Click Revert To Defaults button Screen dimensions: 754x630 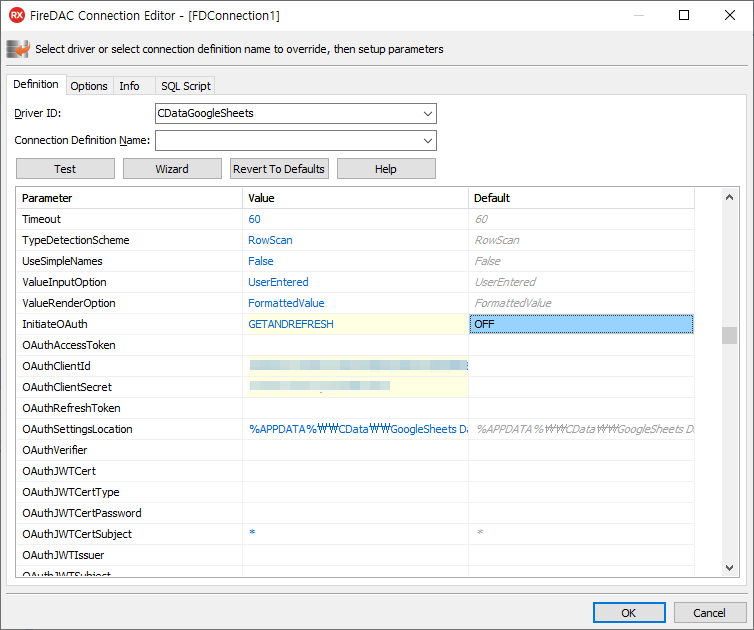point(279,169)
